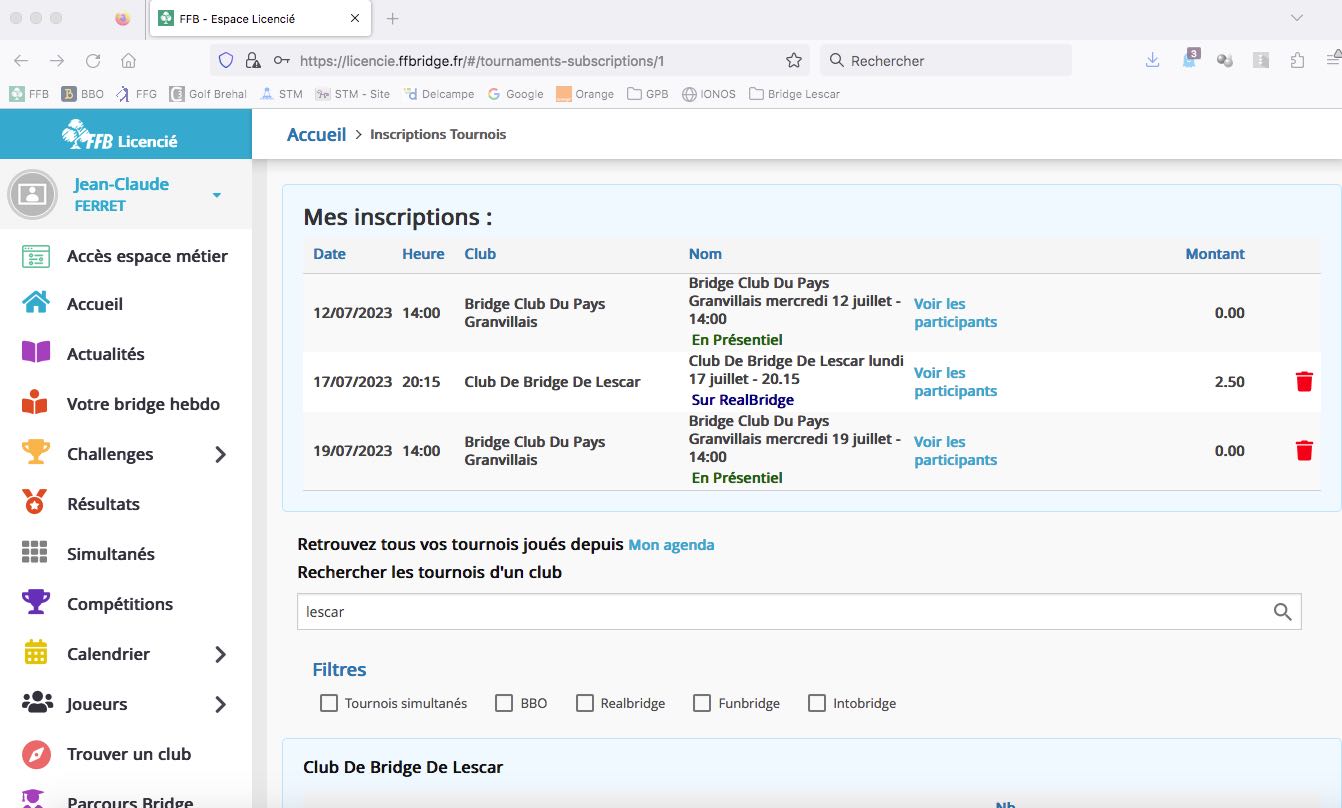Open Résultats from the sidebar

[x=103, y=504]
